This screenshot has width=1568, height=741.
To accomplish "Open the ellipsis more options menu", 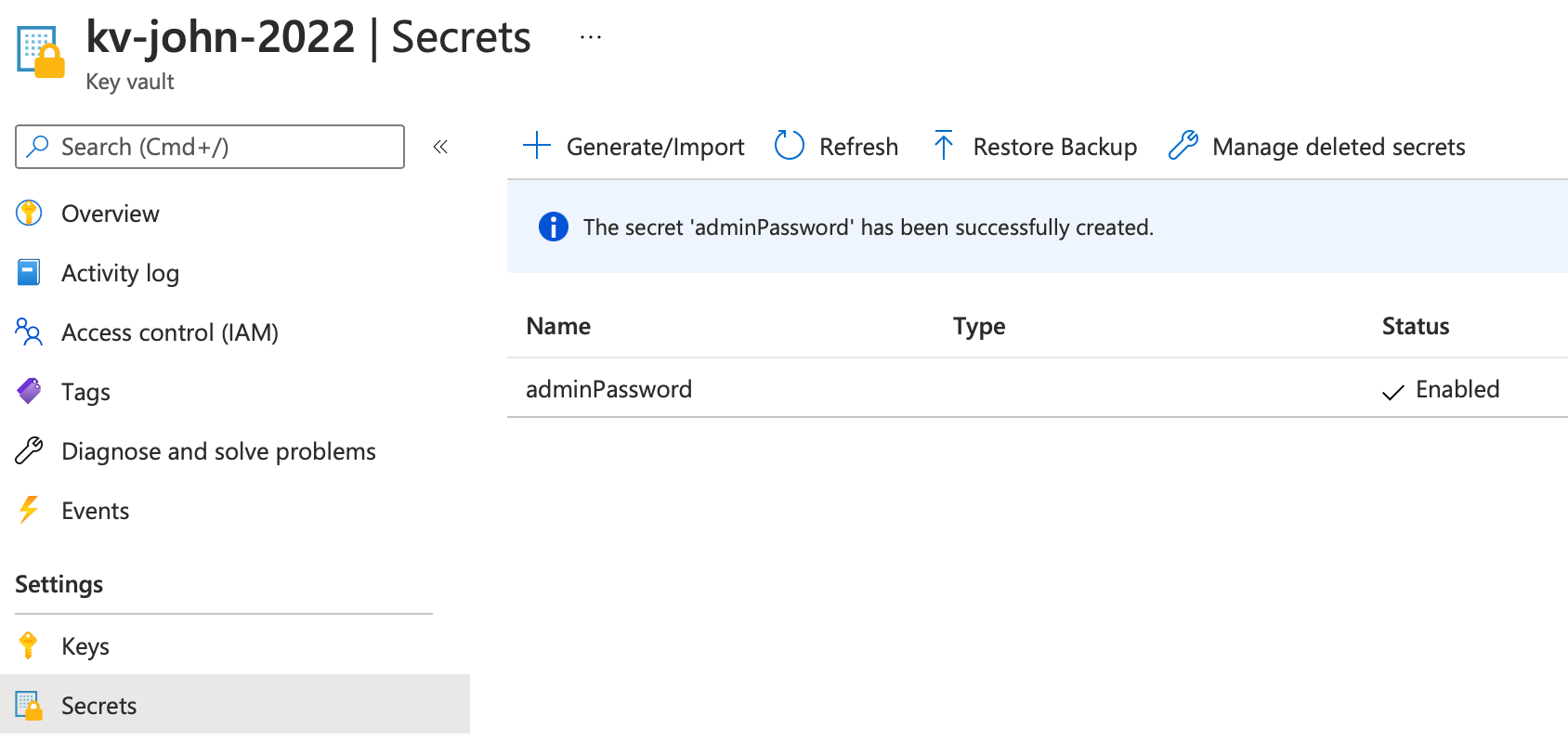I will pos(591,38).
